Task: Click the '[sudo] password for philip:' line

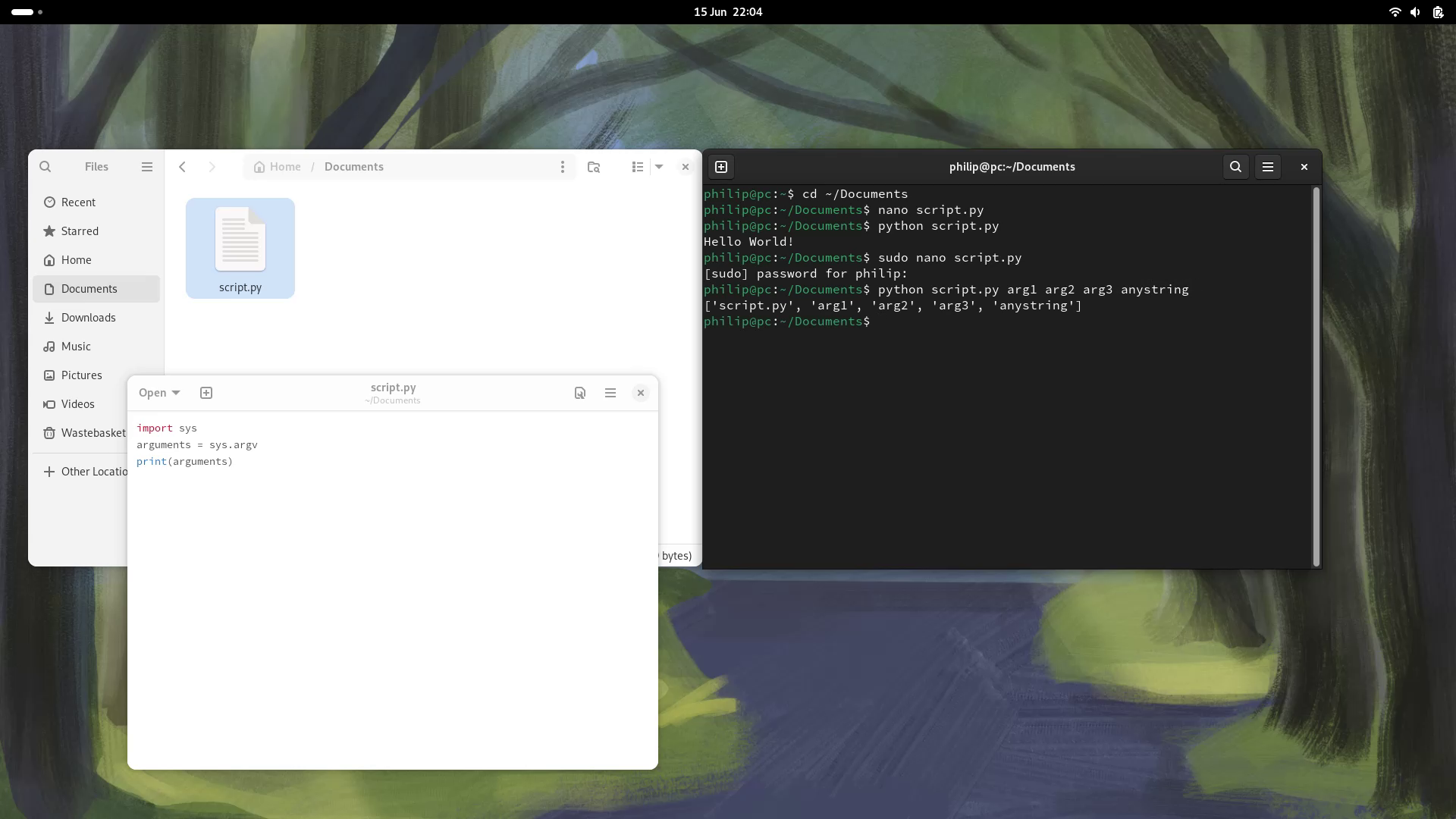Action: point(805,274)
